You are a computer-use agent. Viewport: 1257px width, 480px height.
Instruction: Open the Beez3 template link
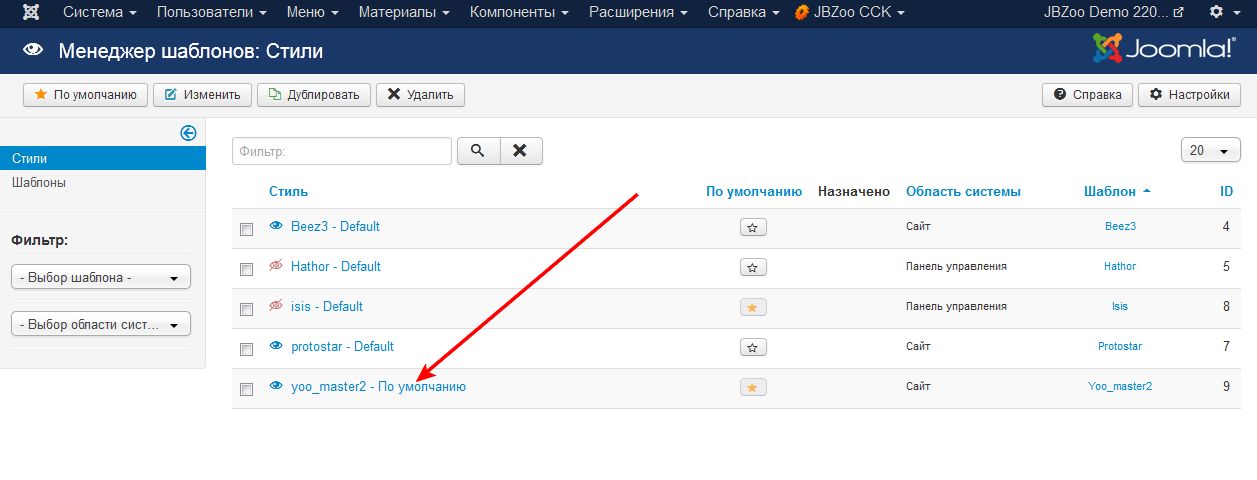(x=1120, y=226)
